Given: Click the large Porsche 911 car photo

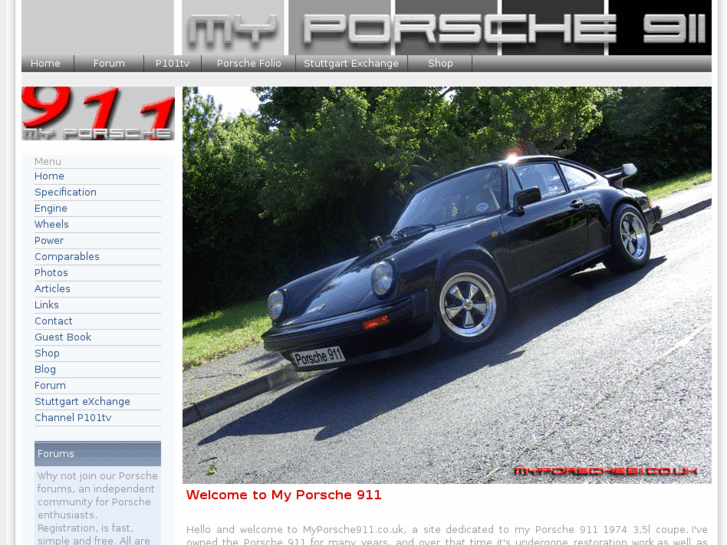Looking at the screenshot, I should 447,285.
